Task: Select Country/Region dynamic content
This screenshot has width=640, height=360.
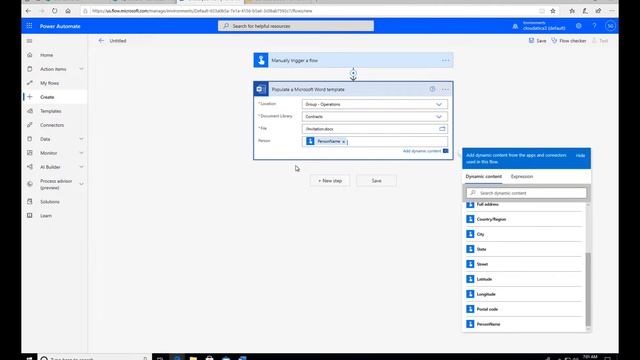Action: pos(524,219)
